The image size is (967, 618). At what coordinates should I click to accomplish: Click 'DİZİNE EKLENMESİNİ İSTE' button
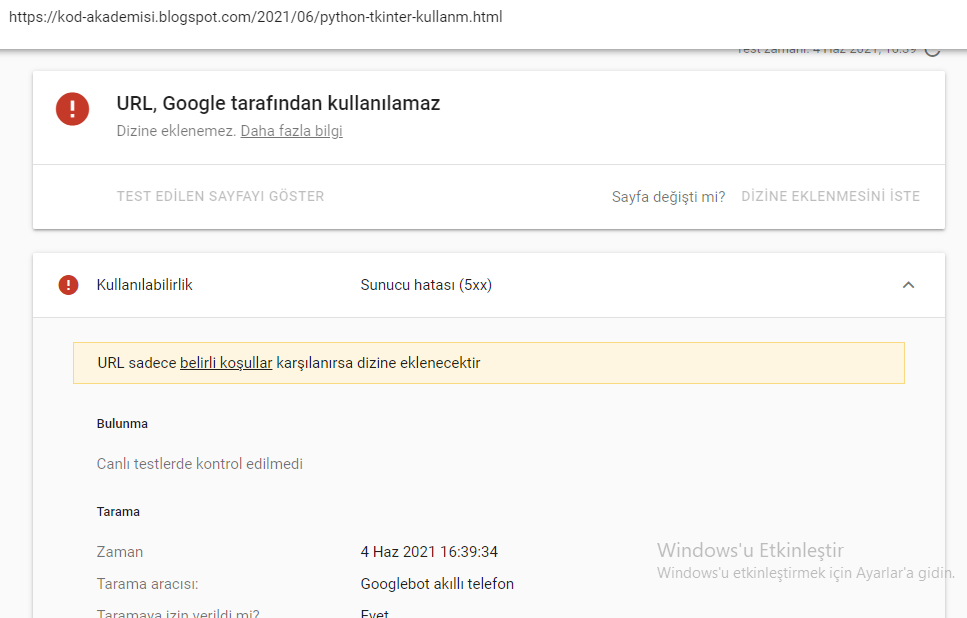(x=830, y=196)
